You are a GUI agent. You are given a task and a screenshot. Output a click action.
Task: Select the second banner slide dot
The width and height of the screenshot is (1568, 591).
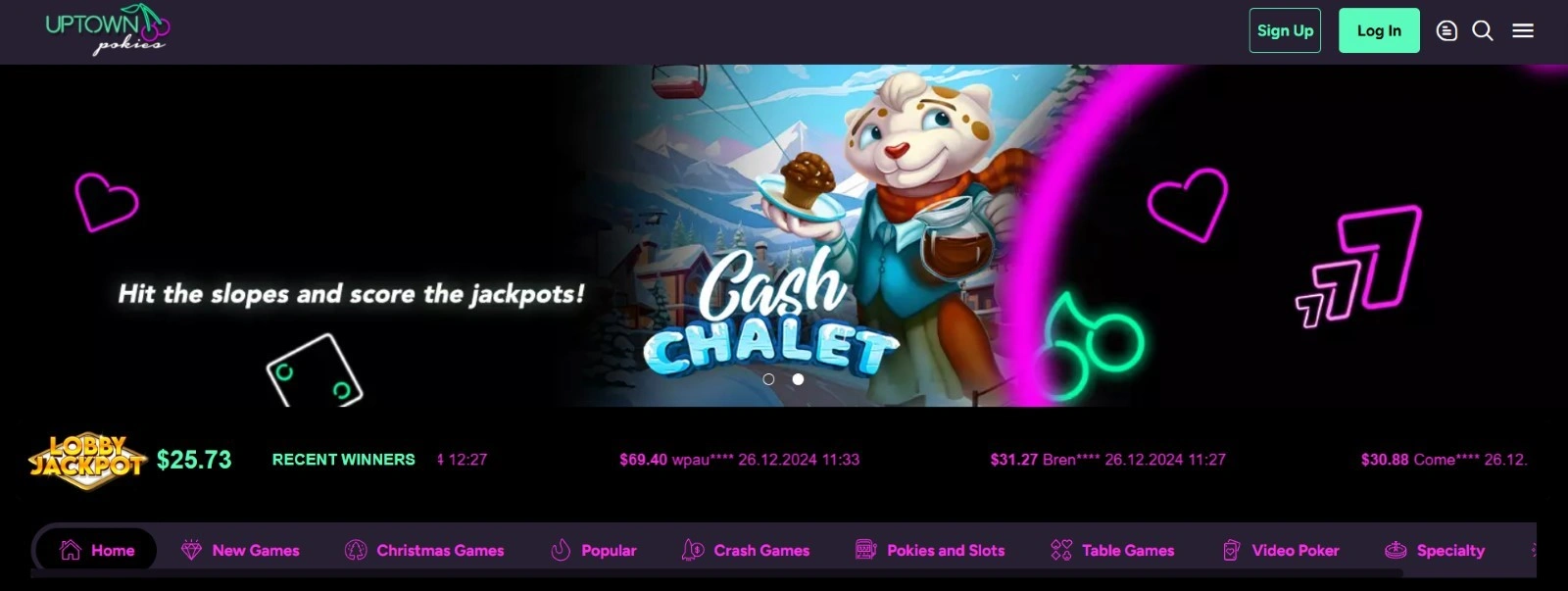point(798,379)
